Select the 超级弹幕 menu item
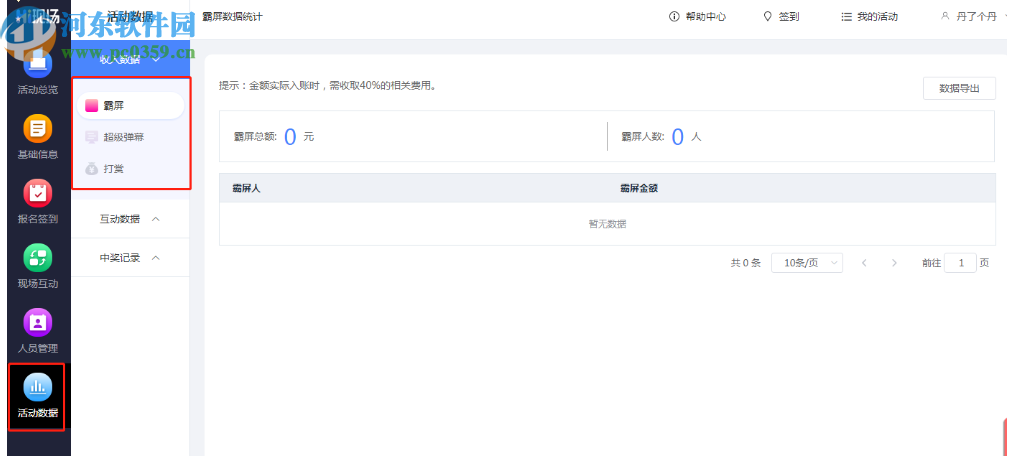The width and height of the screenshot is (1020, 467). pos(130,137)
